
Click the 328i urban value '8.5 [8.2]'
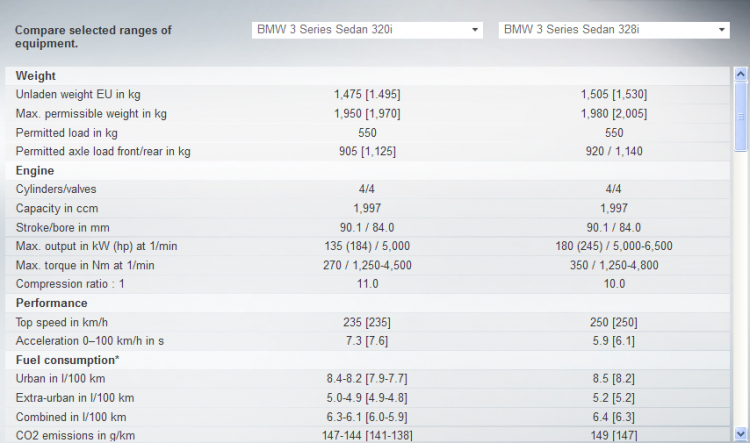click(614, 379)
